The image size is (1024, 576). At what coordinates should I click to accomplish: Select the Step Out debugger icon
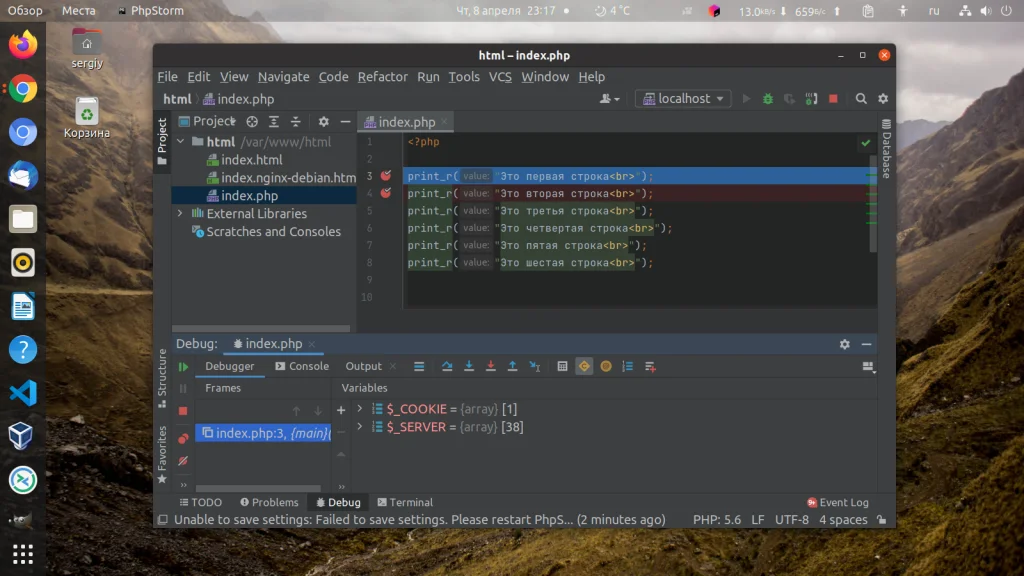pos(513,366)
